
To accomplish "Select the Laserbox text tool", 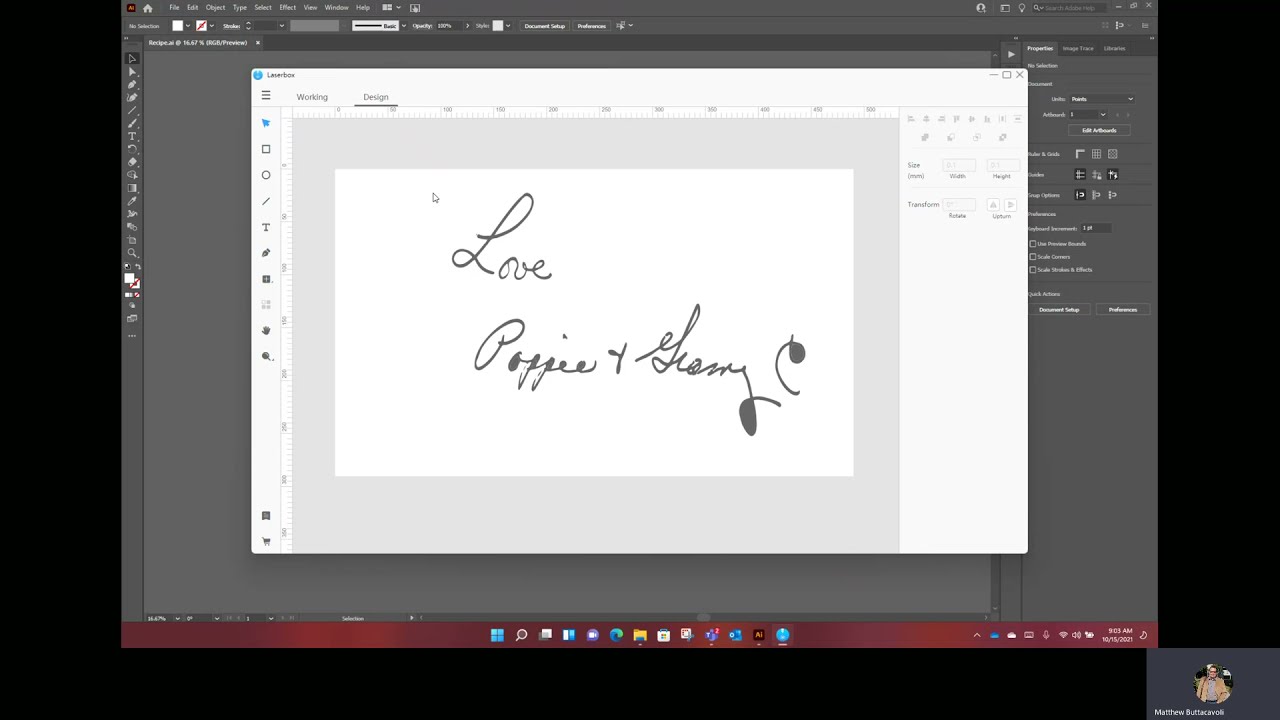I will [266, 227].
